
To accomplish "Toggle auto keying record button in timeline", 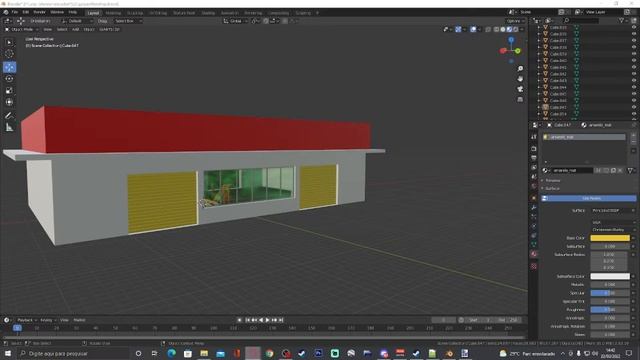I will pyautogui.click(x=240, y=320).
